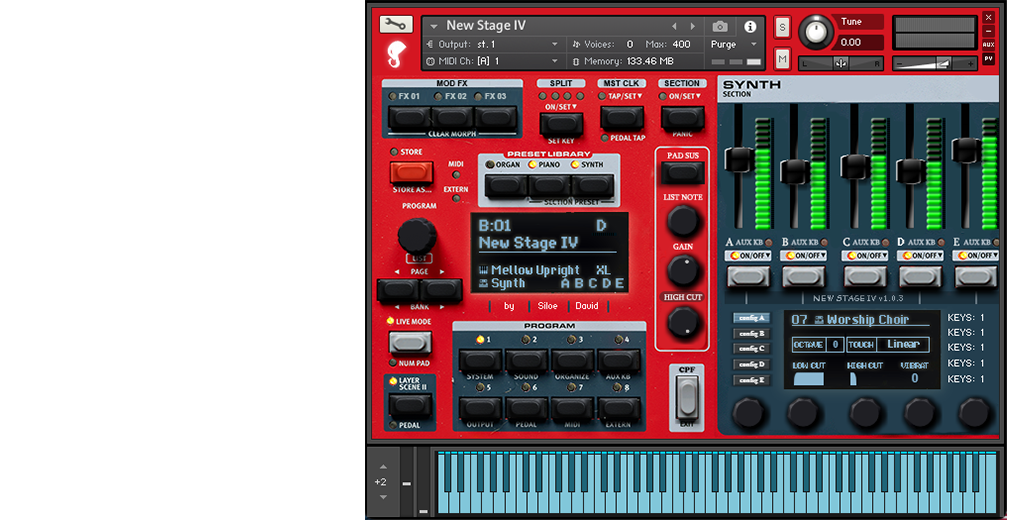Toggle the Solo (S) button

782,27
